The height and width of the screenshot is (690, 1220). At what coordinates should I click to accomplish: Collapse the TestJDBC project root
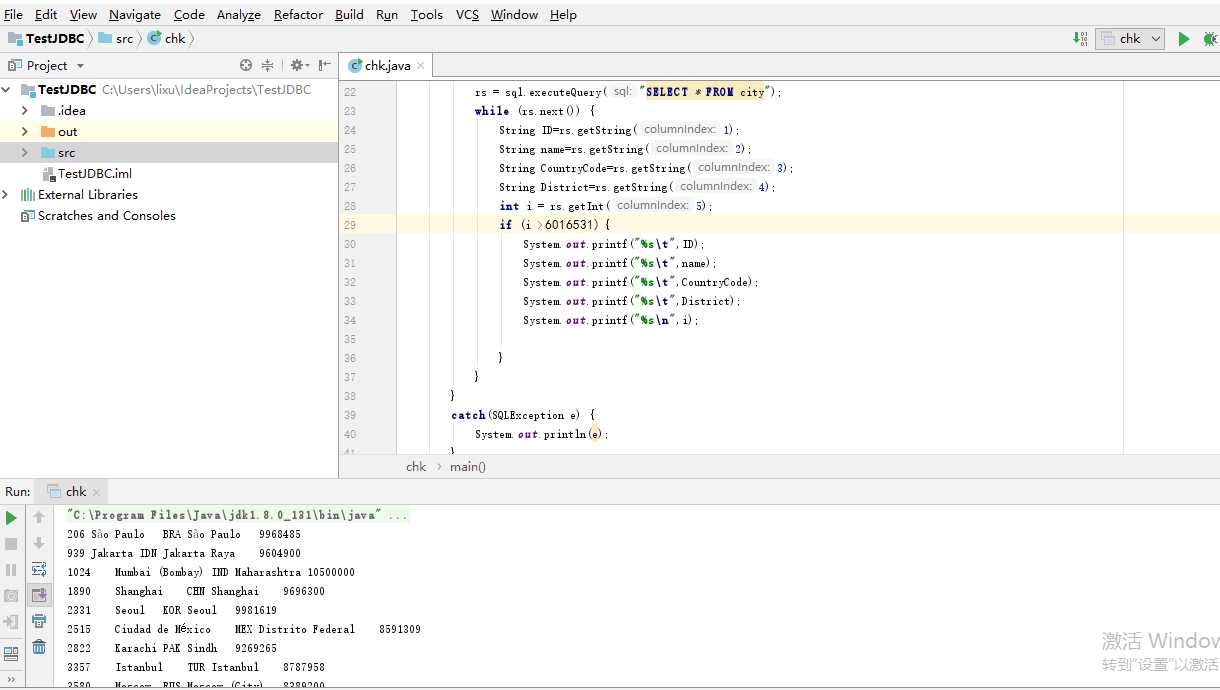7,90
